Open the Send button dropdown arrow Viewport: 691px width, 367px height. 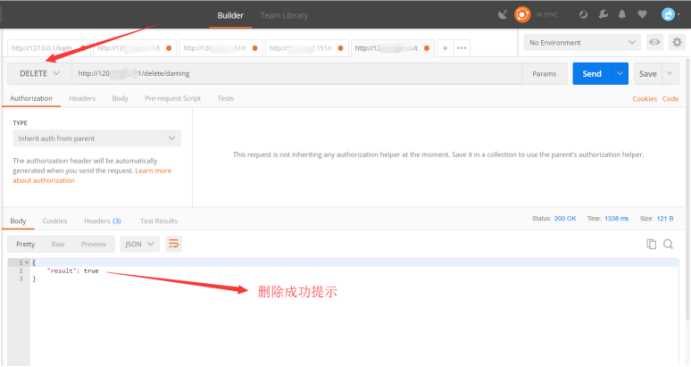pyautogui.click(x=620, y=74)
